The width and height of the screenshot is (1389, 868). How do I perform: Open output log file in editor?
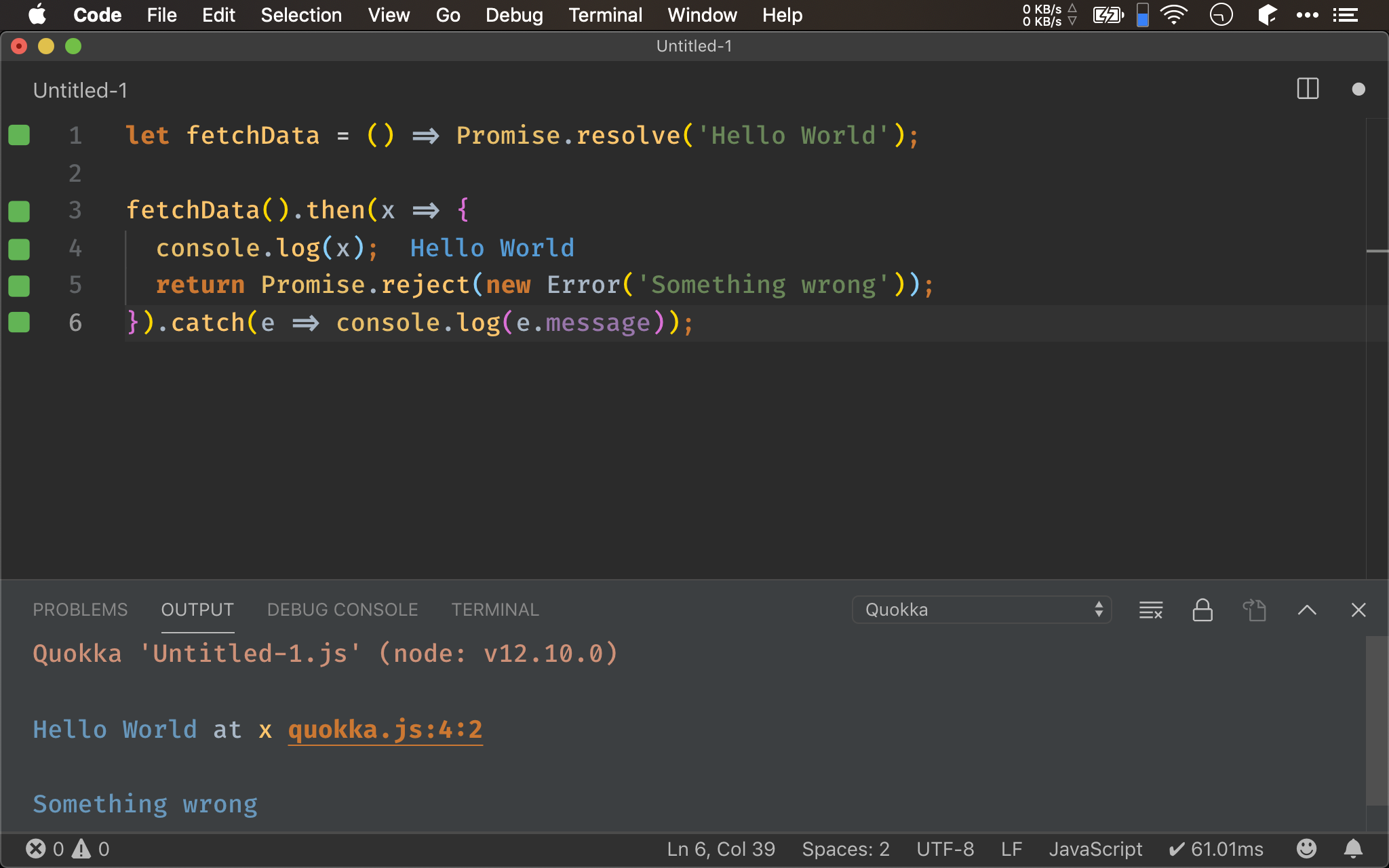(x=1254, y=610)
